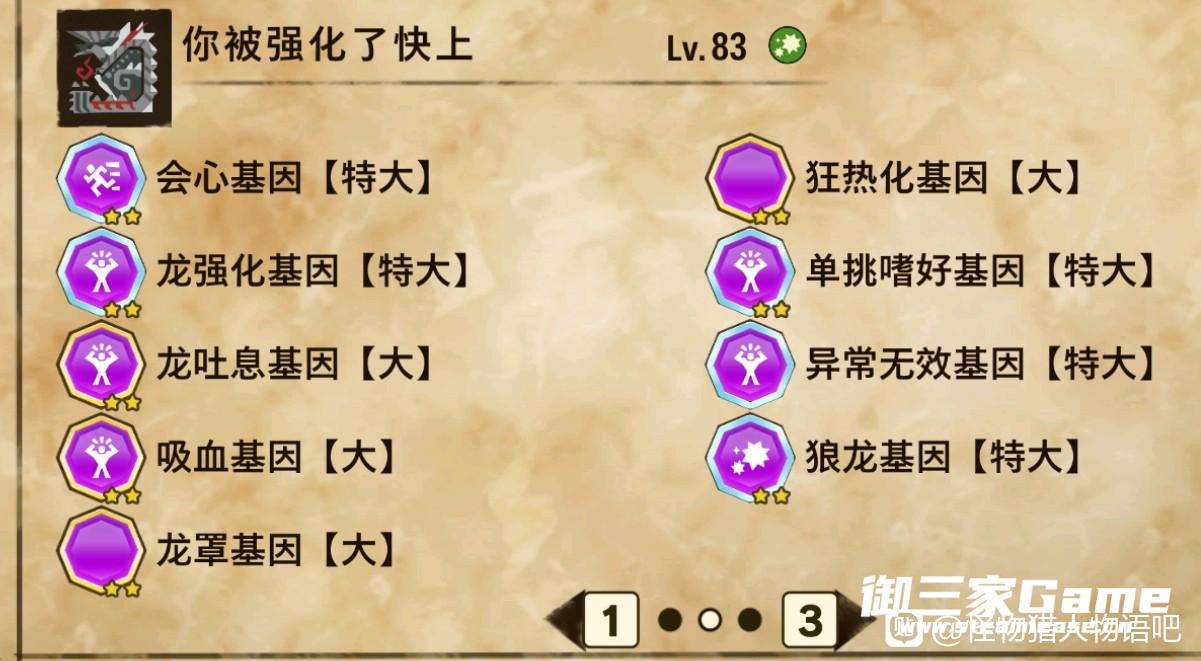The width and height of the screenshot is (1201, 661).
Task: Click the 龙罩基因【大】 gene name text
Action: click(277, 550)
